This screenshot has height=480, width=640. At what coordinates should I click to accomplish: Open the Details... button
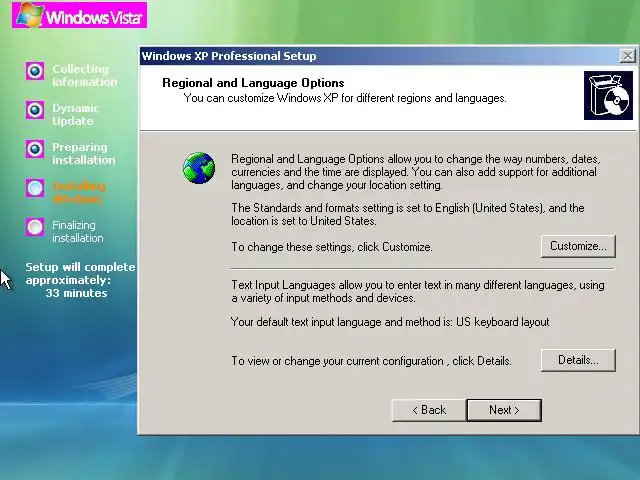[578, 360]
